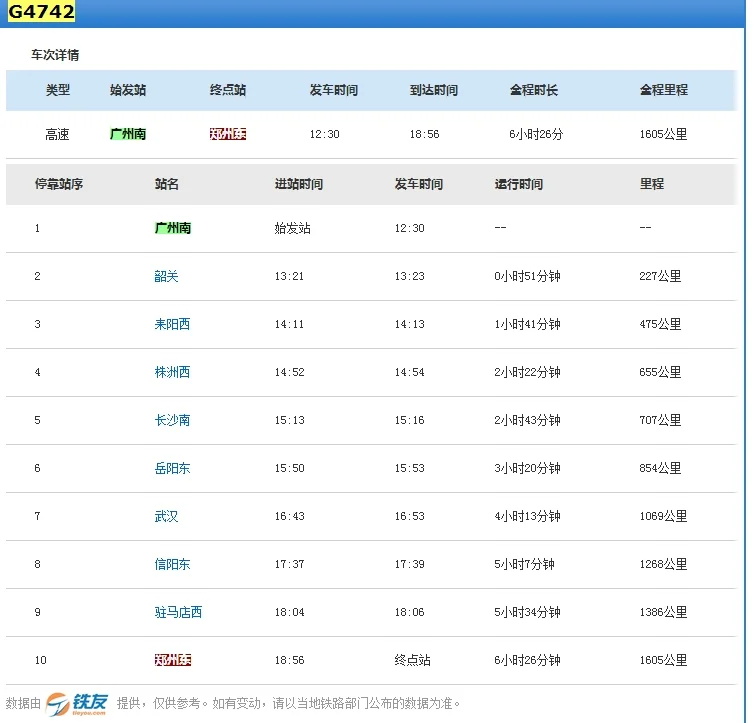The height and width of the screenshot is (723, 755).
Task: Click the 终点站 cell in row 10
Action: coord(412,660)
